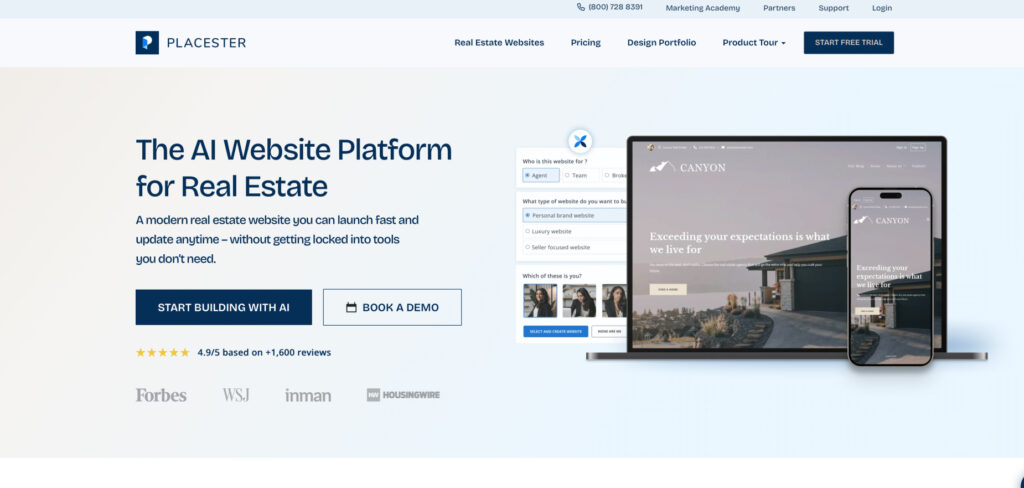Click the Forbes logo

coord(161,395)
